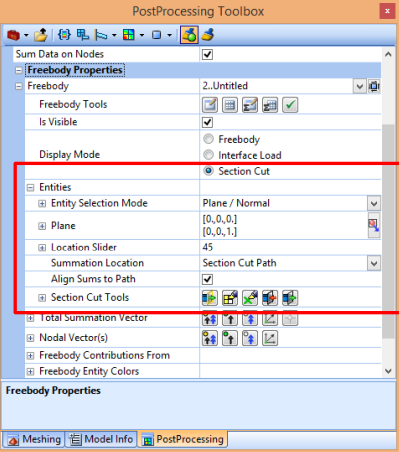Click the Plane coordinates value [0.,0.,0.]
Viewport: 399px width, 452px height.
(x=220, y=219)
